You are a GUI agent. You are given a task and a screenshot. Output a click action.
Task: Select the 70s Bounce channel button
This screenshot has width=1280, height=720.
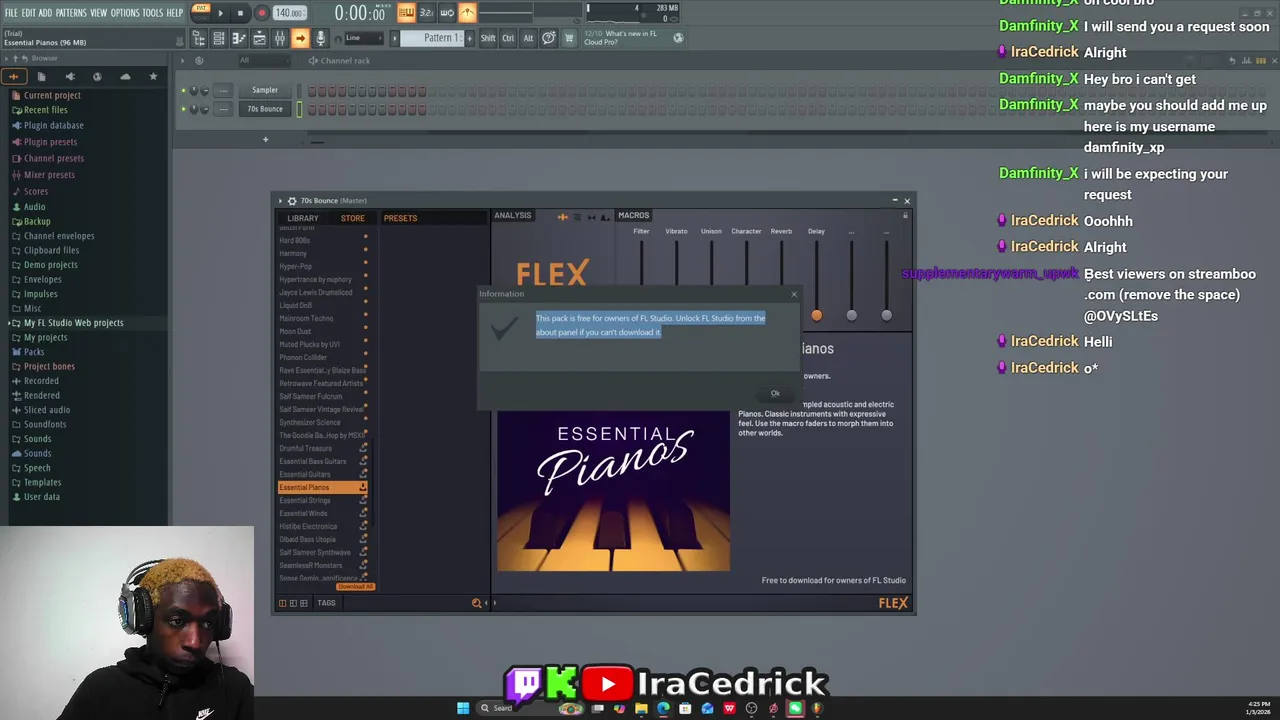(265, 109)
